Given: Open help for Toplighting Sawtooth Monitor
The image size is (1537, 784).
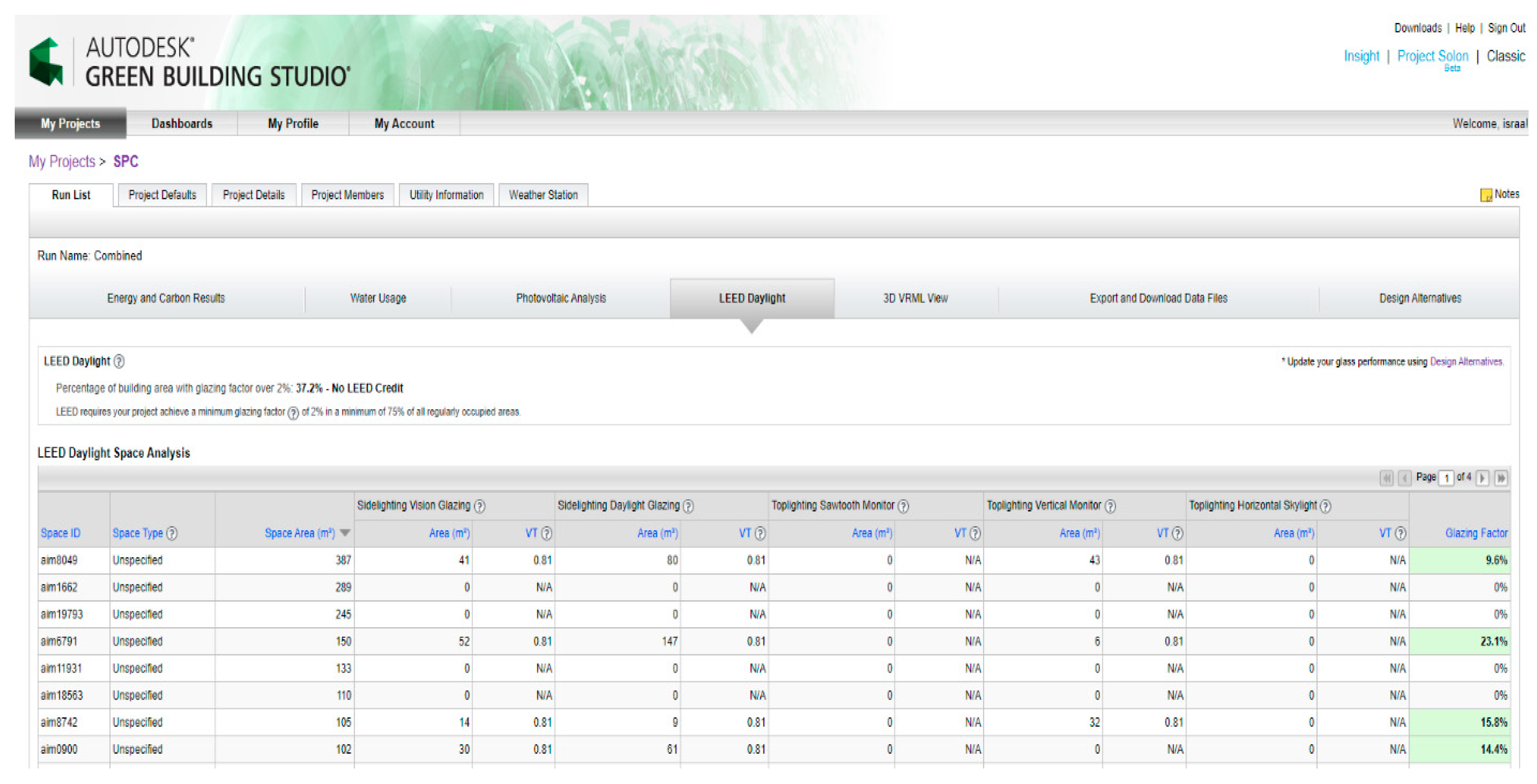Looking at the screenshot, I should point(903,506).
